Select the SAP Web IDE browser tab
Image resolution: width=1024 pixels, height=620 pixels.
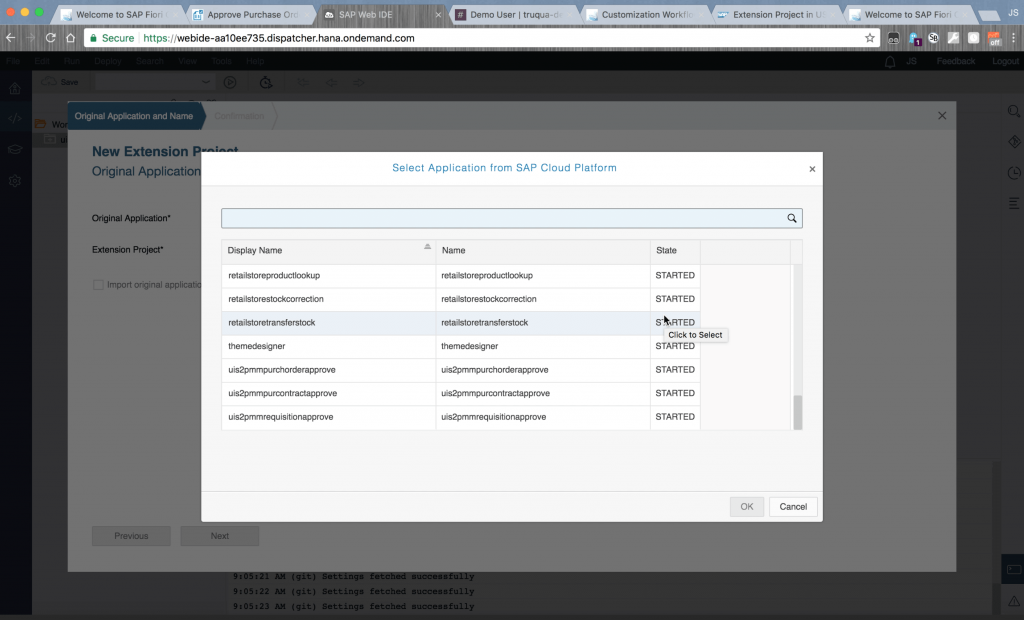(383, 14)
